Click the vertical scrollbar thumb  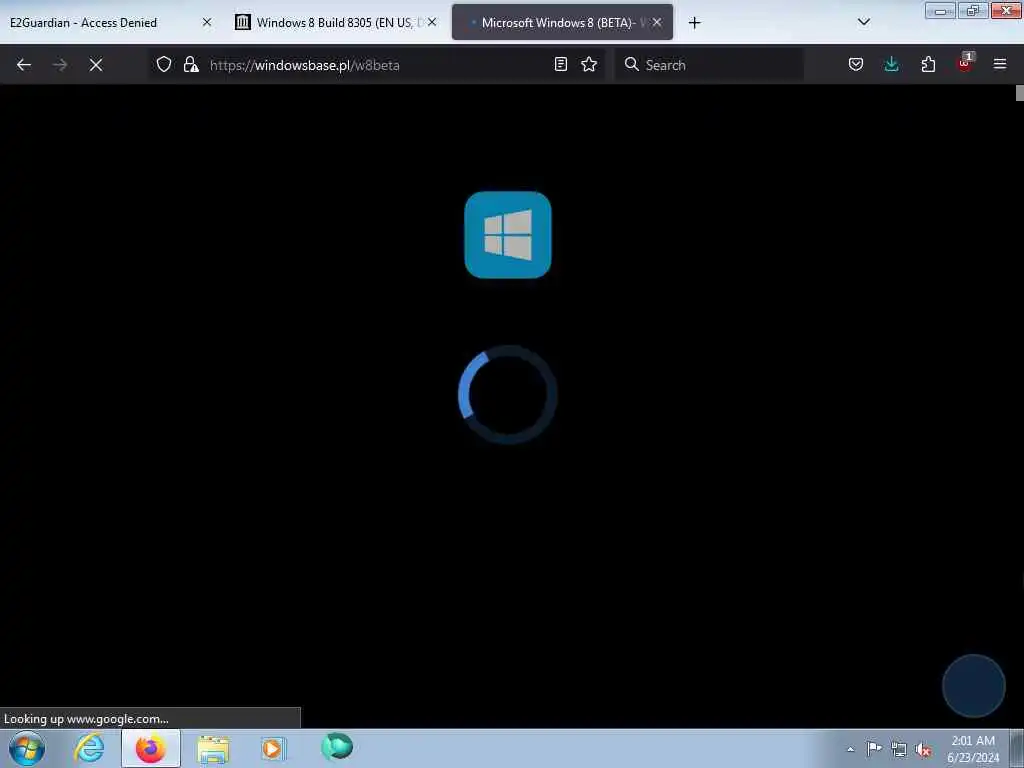[x=1019, y=93]
